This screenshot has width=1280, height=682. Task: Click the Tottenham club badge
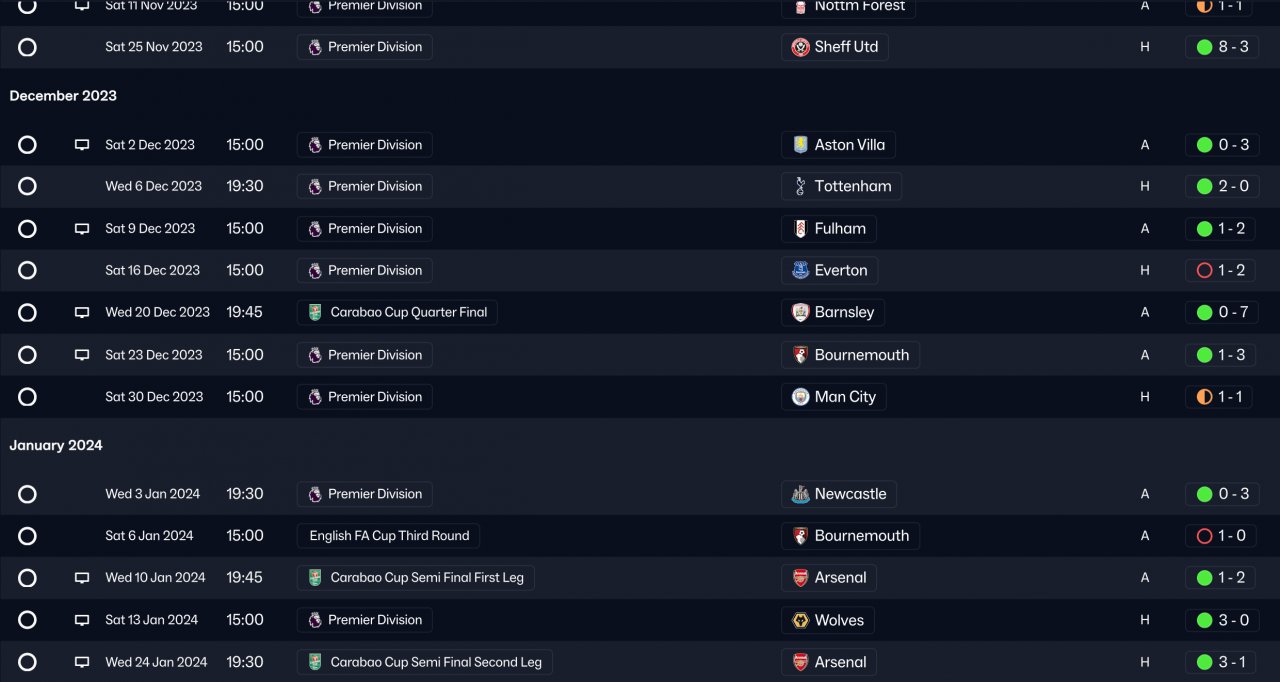pos(800,186)
